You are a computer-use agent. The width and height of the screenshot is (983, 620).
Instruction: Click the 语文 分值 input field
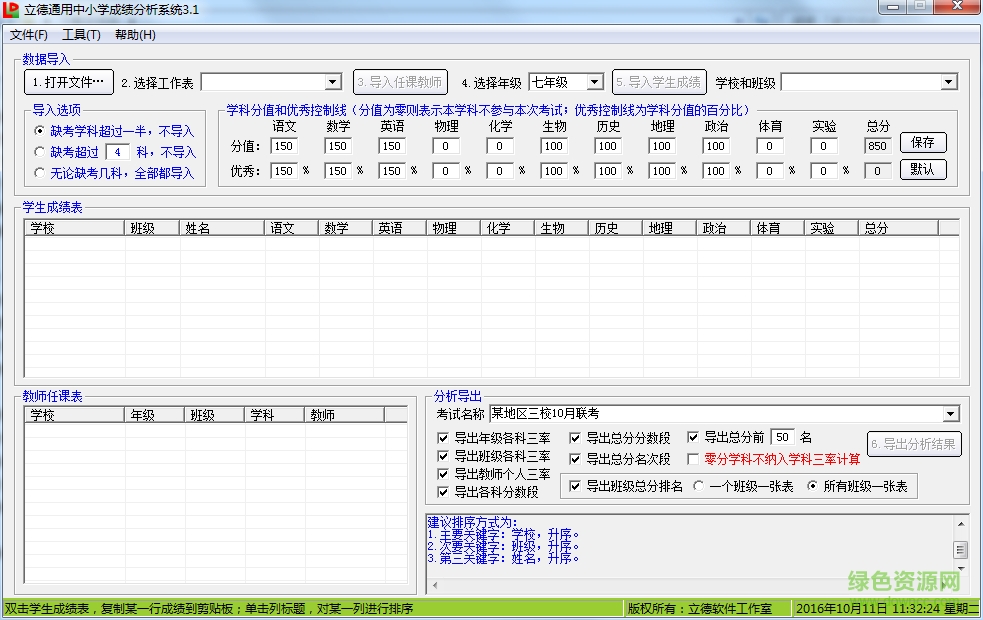(283, 145)
